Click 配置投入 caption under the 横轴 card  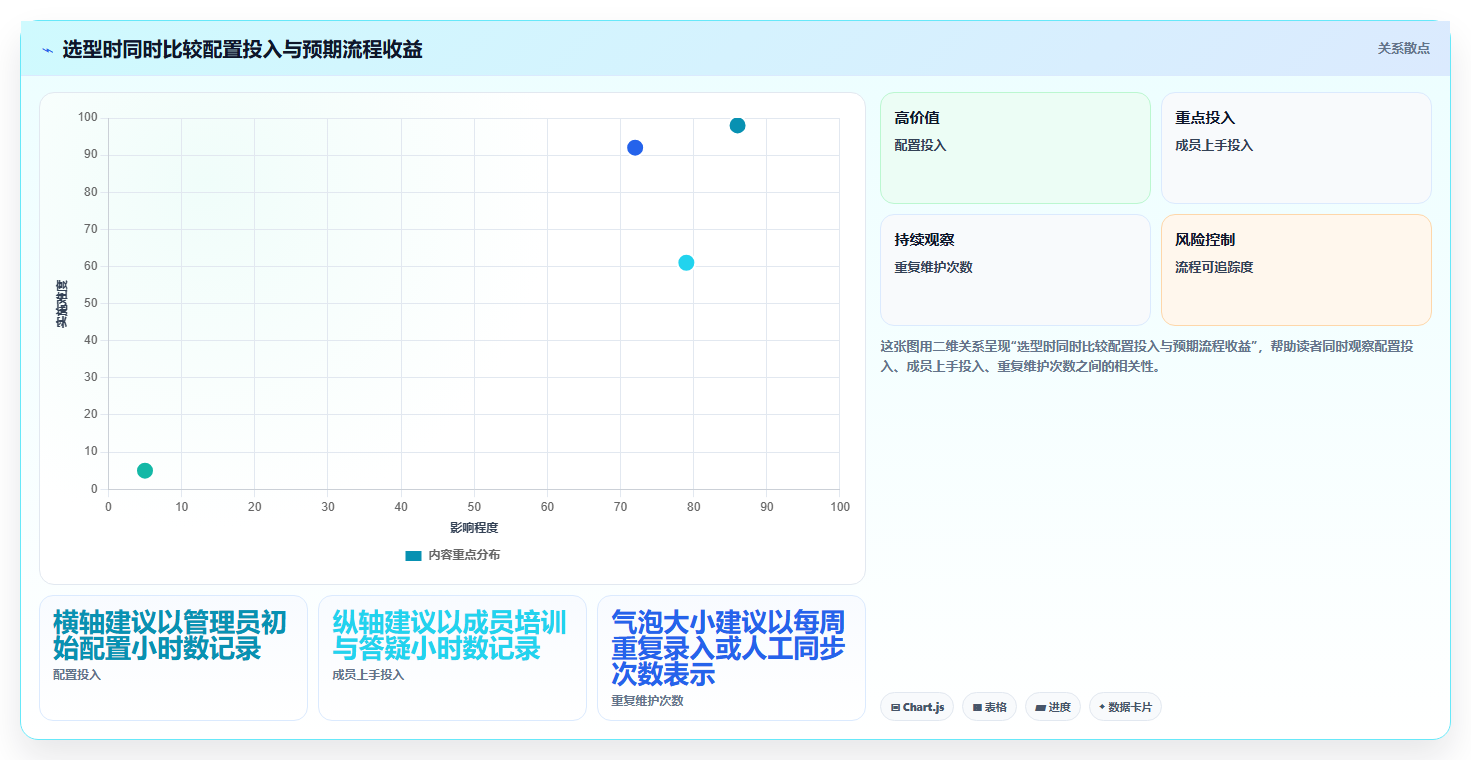click(77, 675)
